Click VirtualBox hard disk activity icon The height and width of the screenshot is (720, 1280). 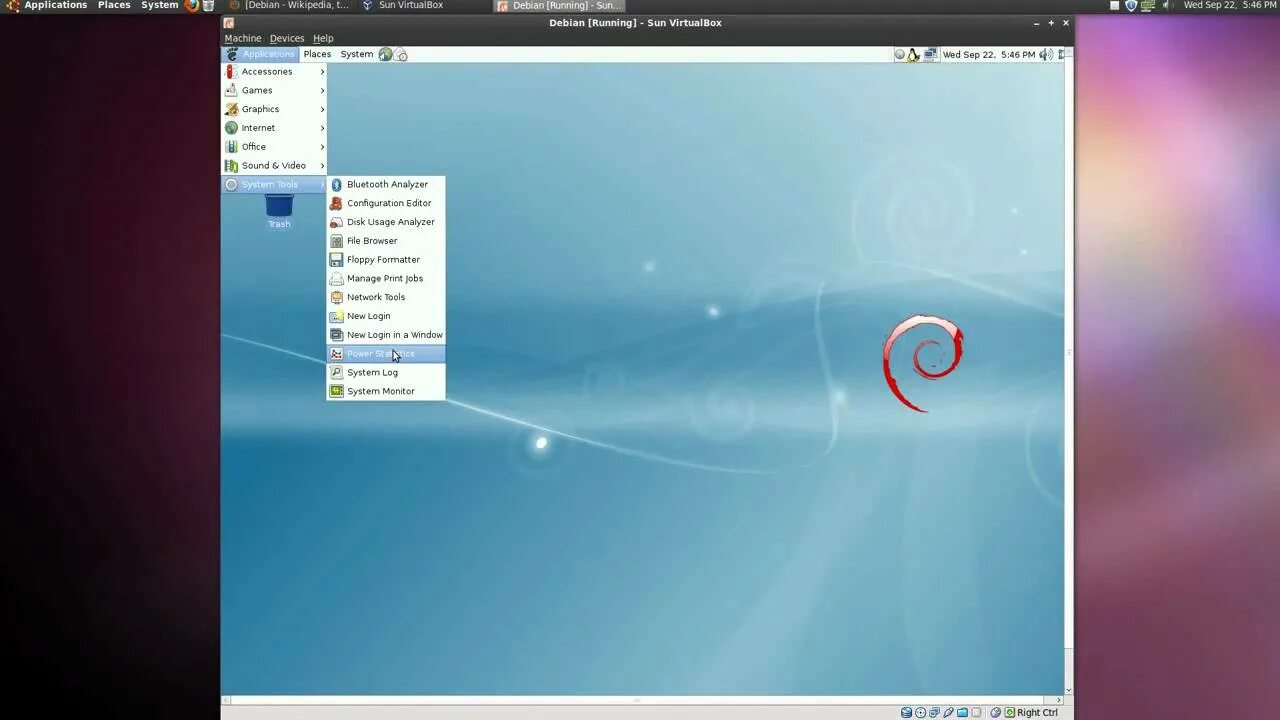906,713
